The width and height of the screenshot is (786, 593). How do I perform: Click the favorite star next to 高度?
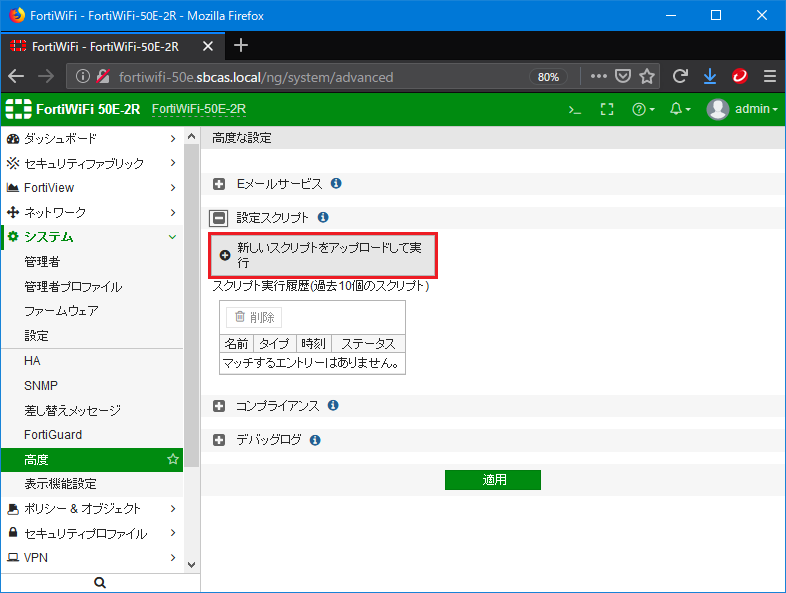tap(173, 459)
